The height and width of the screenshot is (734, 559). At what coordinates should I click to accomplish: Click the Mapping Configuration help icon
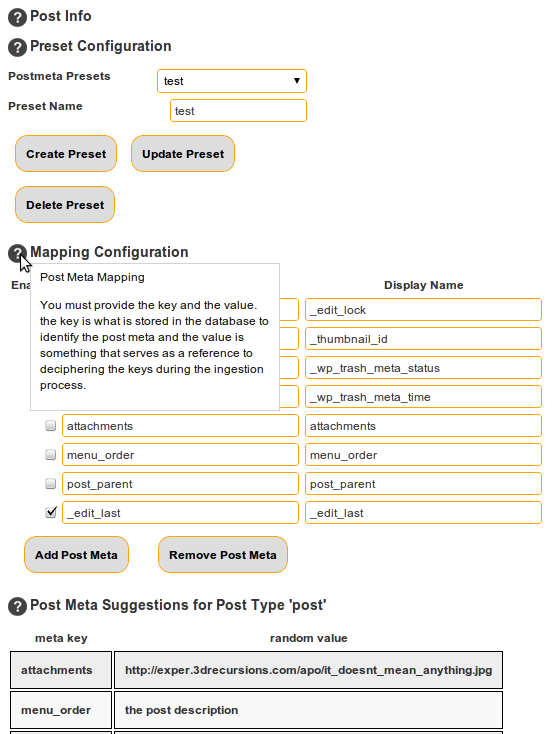(17, 253)
